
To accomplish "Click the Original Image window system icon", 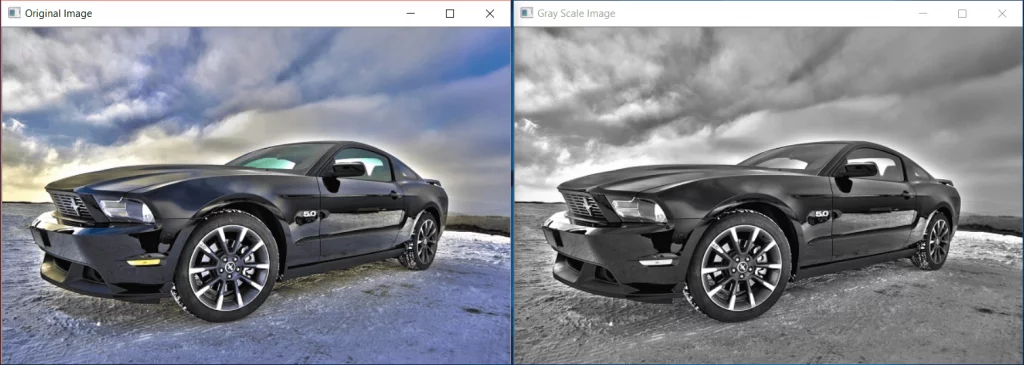I will pos(14,13).
